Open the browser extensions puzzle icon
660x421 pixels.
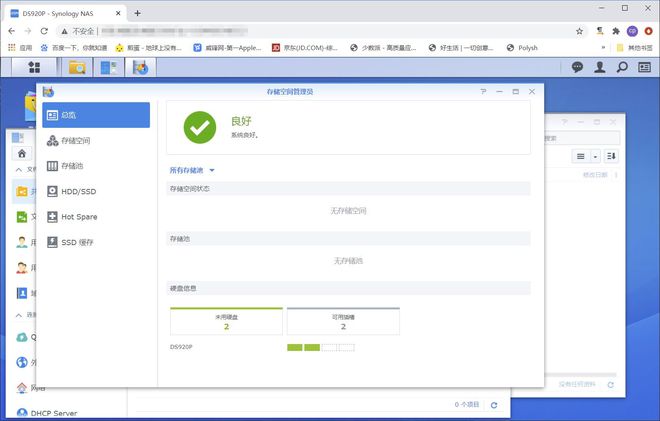pos(616,31)
